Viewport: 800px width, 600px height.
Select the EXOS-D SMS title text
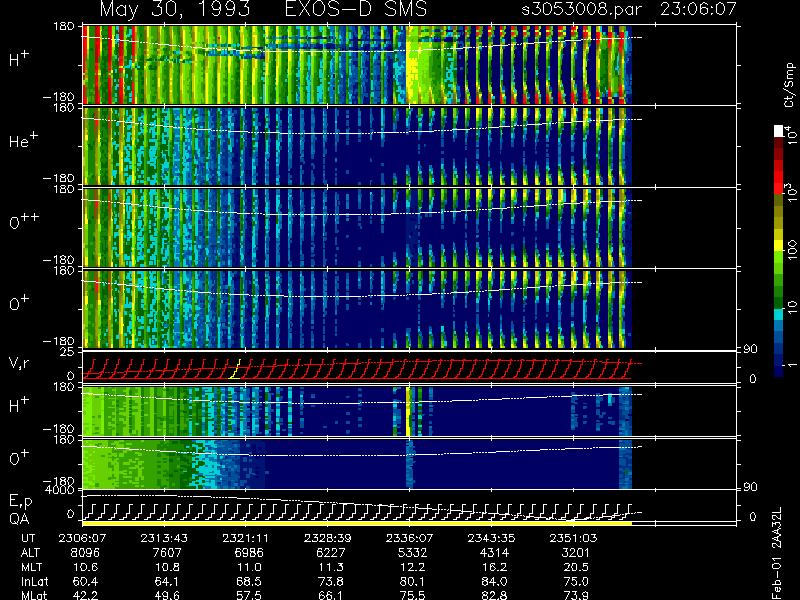point(355,9)
